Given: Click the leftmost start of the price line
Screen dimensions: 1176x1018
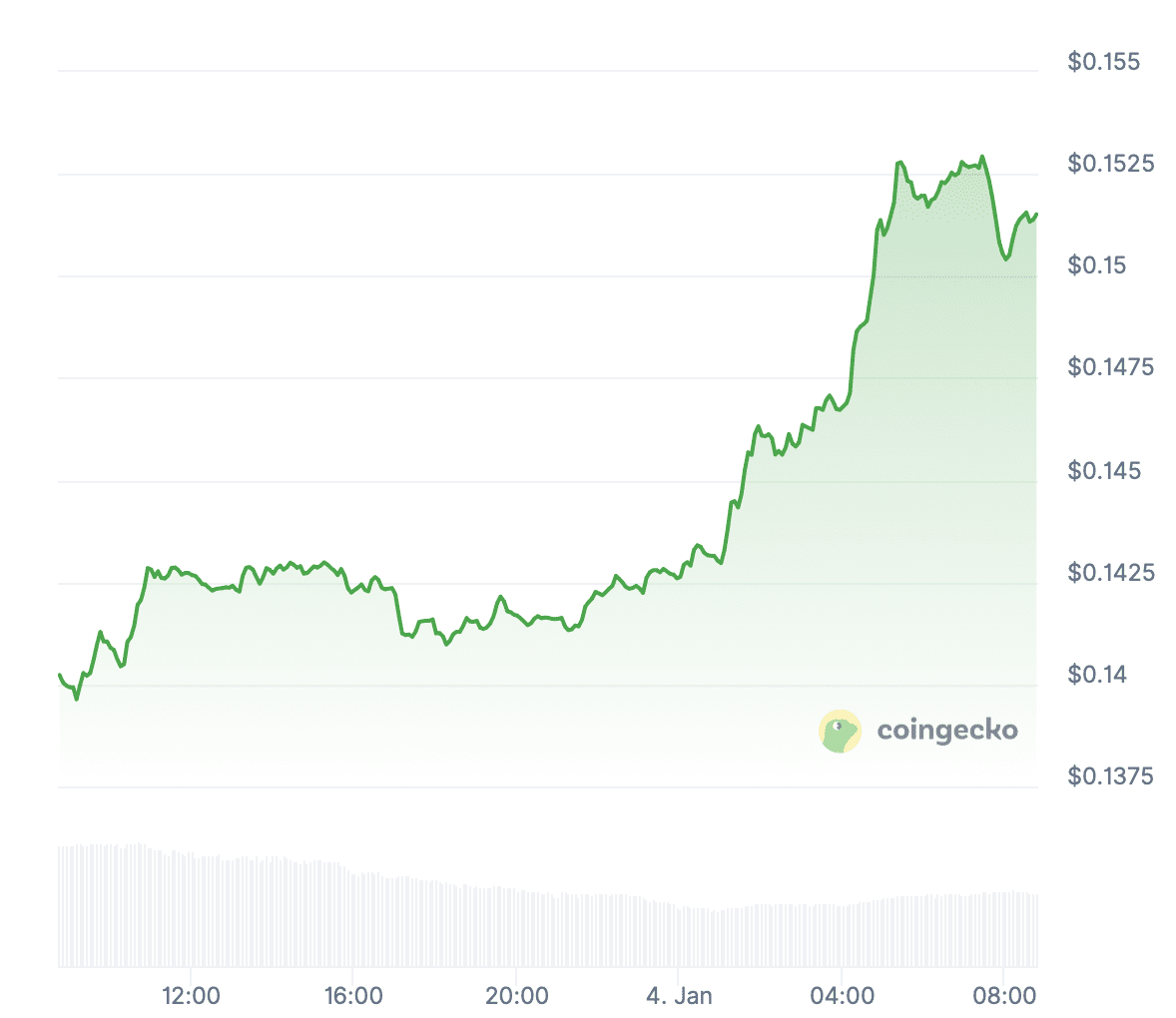Looking at the screenshot, I should (60, 676).
